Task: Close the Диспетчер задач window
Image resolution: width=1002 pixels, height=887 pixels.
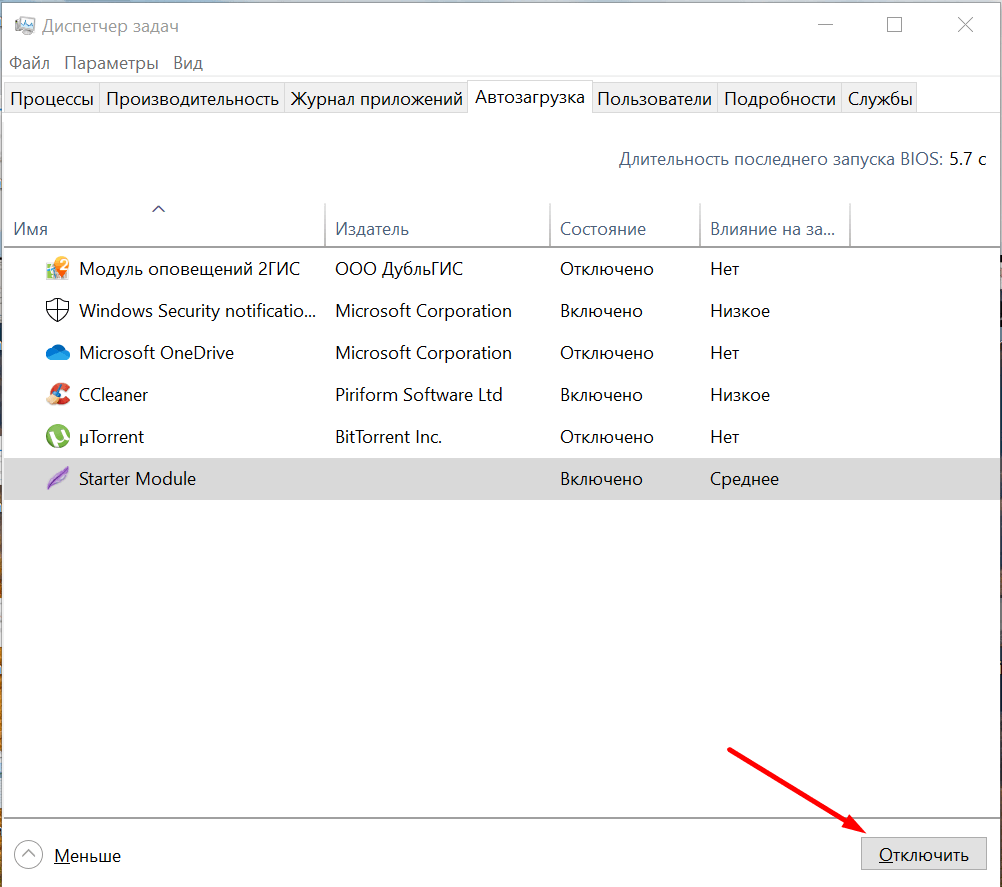Action: click(965, 26)
